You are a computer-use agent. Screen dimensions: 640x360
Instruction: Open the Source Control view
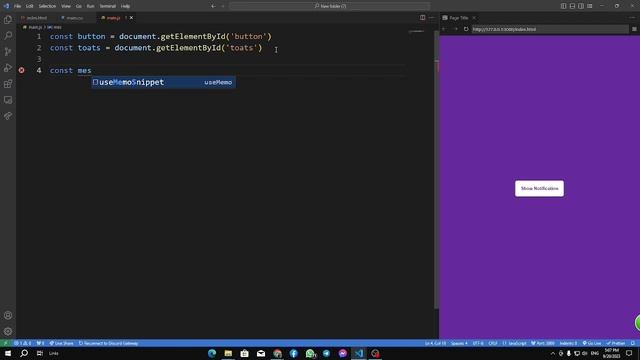tap(8, 52)
